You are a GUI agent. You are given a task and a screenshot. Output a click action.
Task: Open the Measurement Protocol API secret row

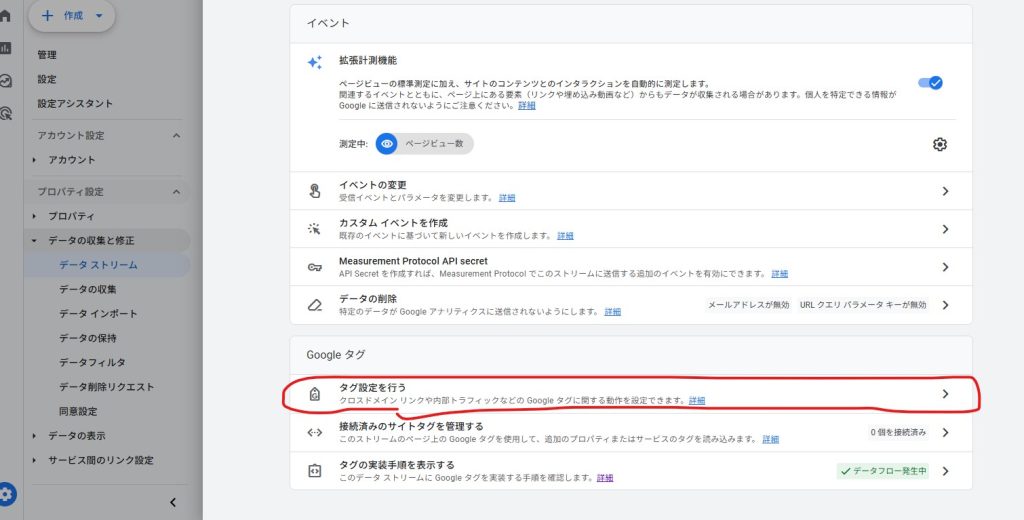[x=630, y=267]
